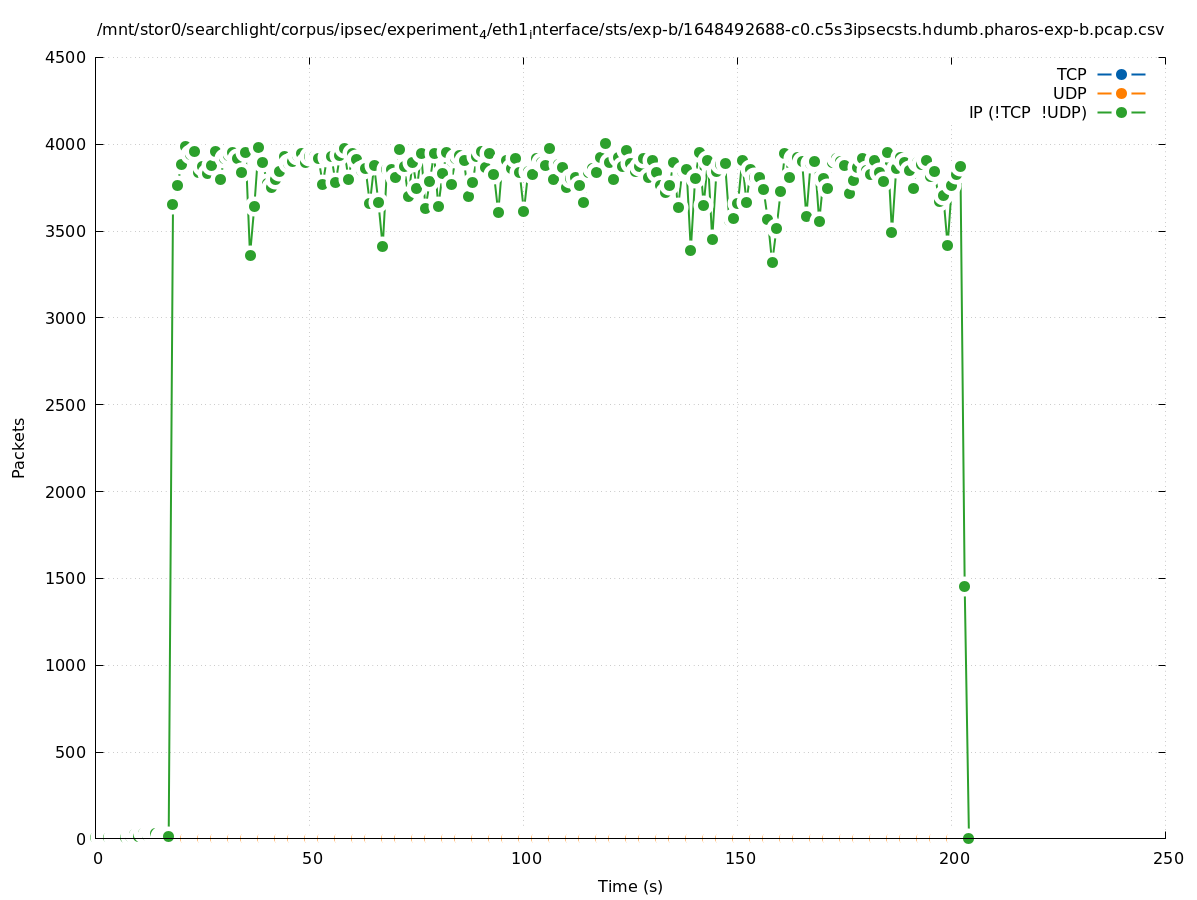Click the chart title file path
The width and height of the screenshot is (1197, 900).
[630, 30]
